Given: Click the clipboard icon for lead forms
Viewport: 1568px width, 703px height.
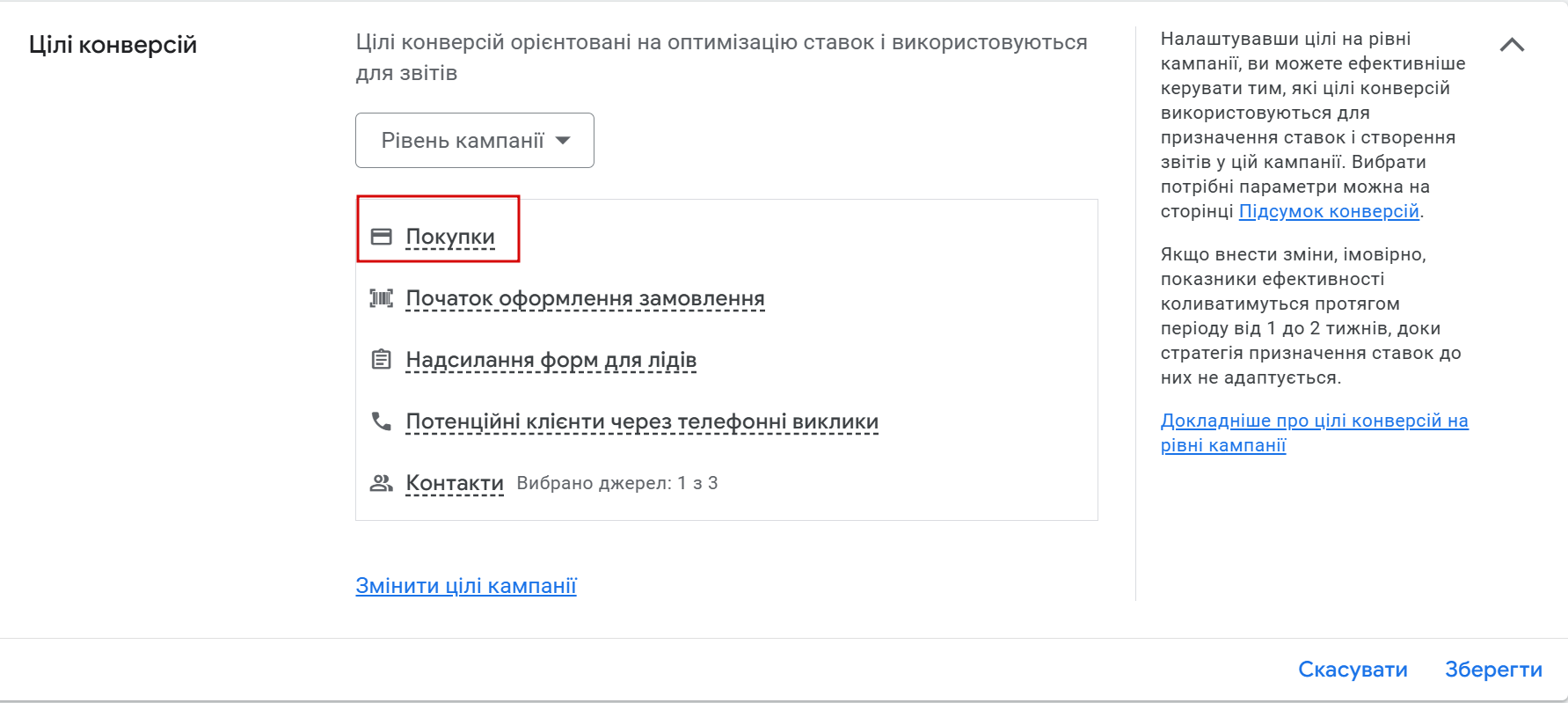Looking at the screenshot, I should (x=381, y=360).
